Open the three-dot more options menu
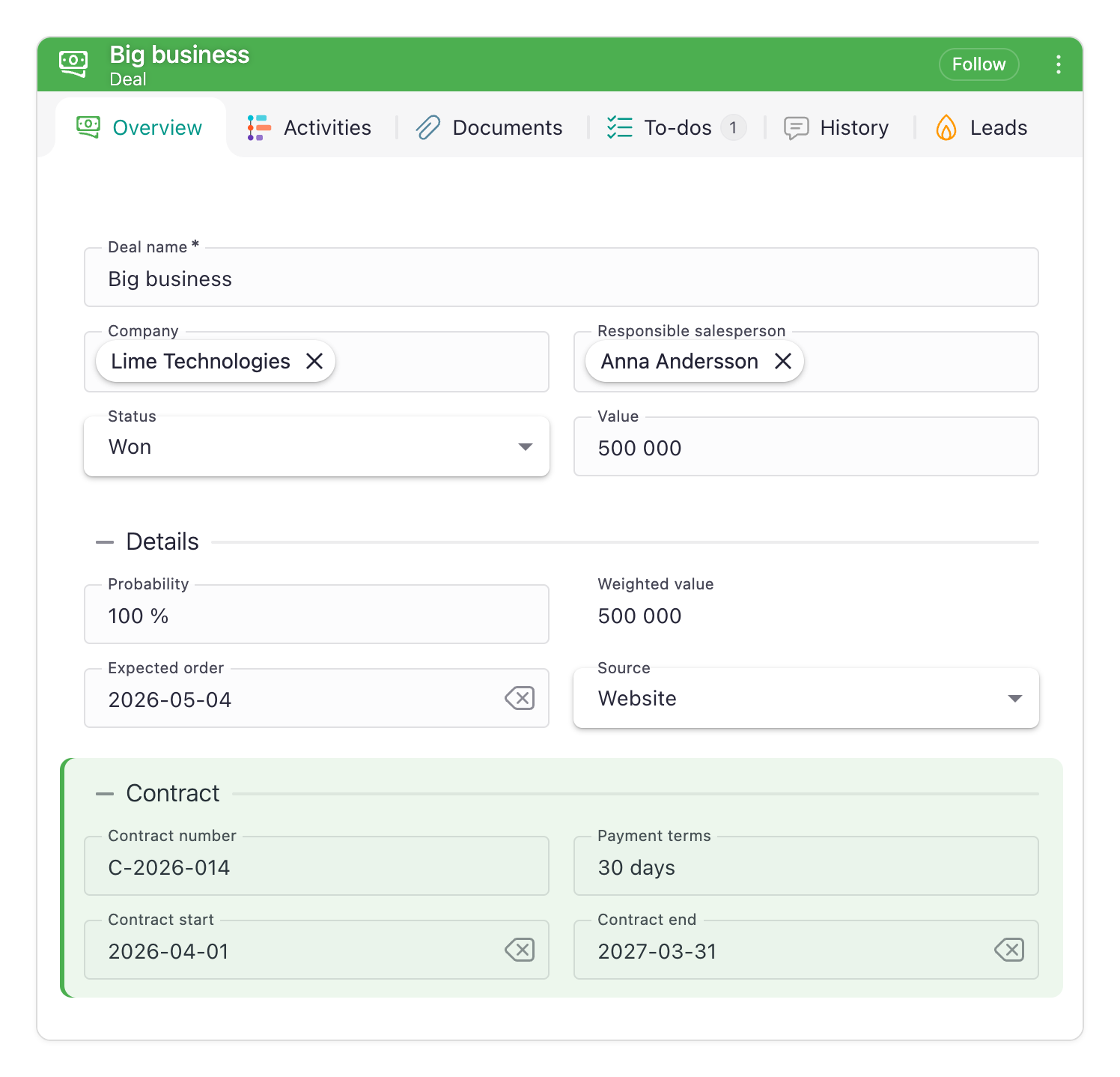Image resolution: width=1120 pixels, height=1077 pixels. (1058, 64)
